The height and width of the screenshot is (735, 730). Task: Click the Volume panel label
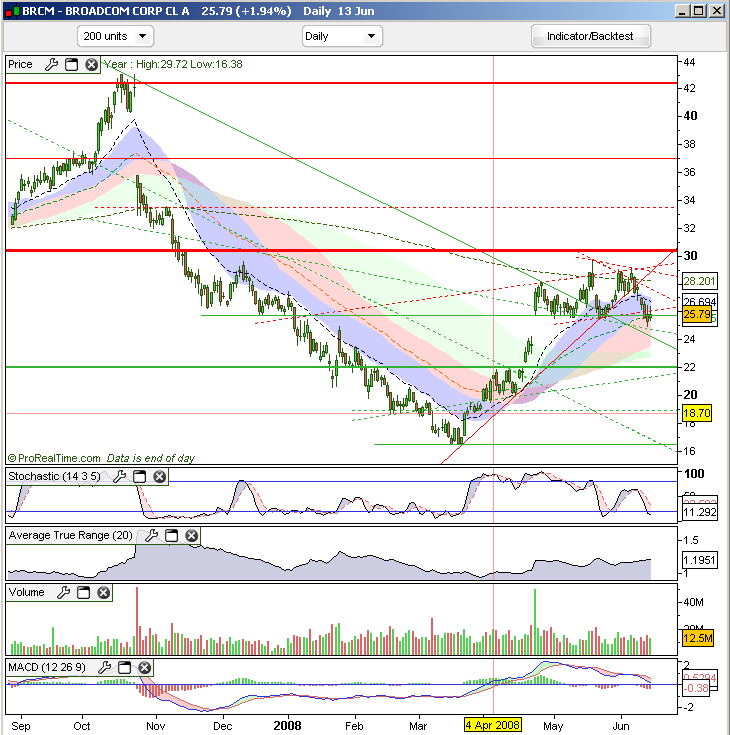pos(26,592)
